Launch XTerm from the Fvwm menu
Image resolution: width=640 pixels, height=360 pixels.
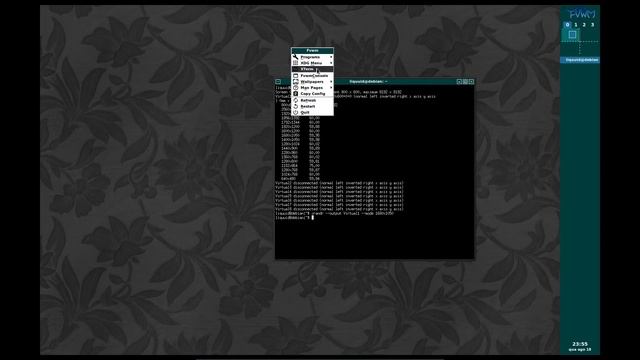tap(312, 69)
